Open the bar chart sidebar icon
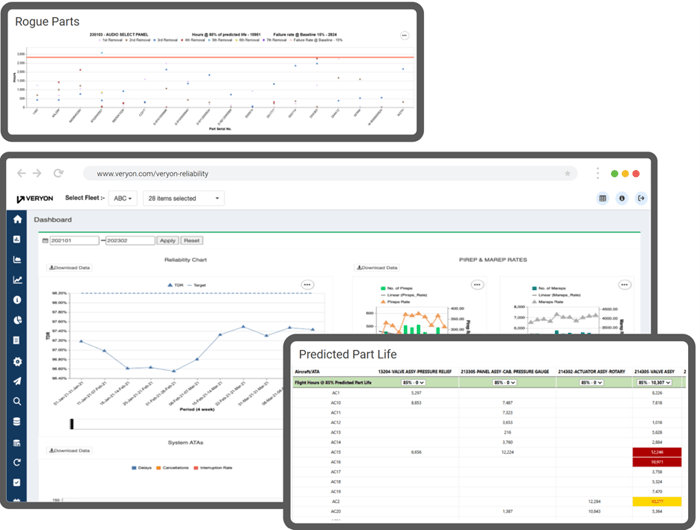Image resolution: width=700 pixels, height=530 pixels. click(x=17, y=259)
